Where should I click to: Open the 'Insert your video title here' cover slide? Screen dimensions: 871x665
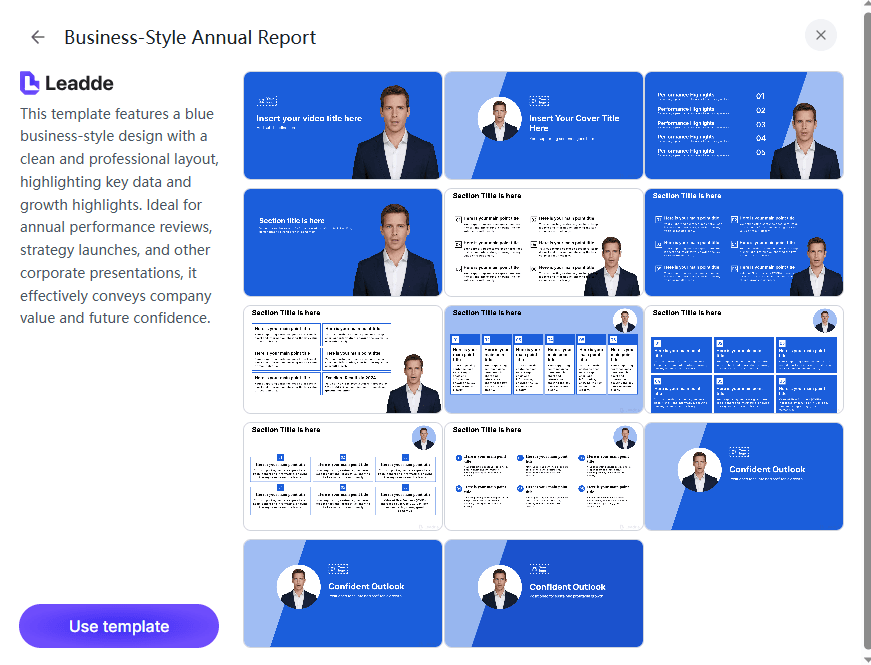(x=342, y=125)
